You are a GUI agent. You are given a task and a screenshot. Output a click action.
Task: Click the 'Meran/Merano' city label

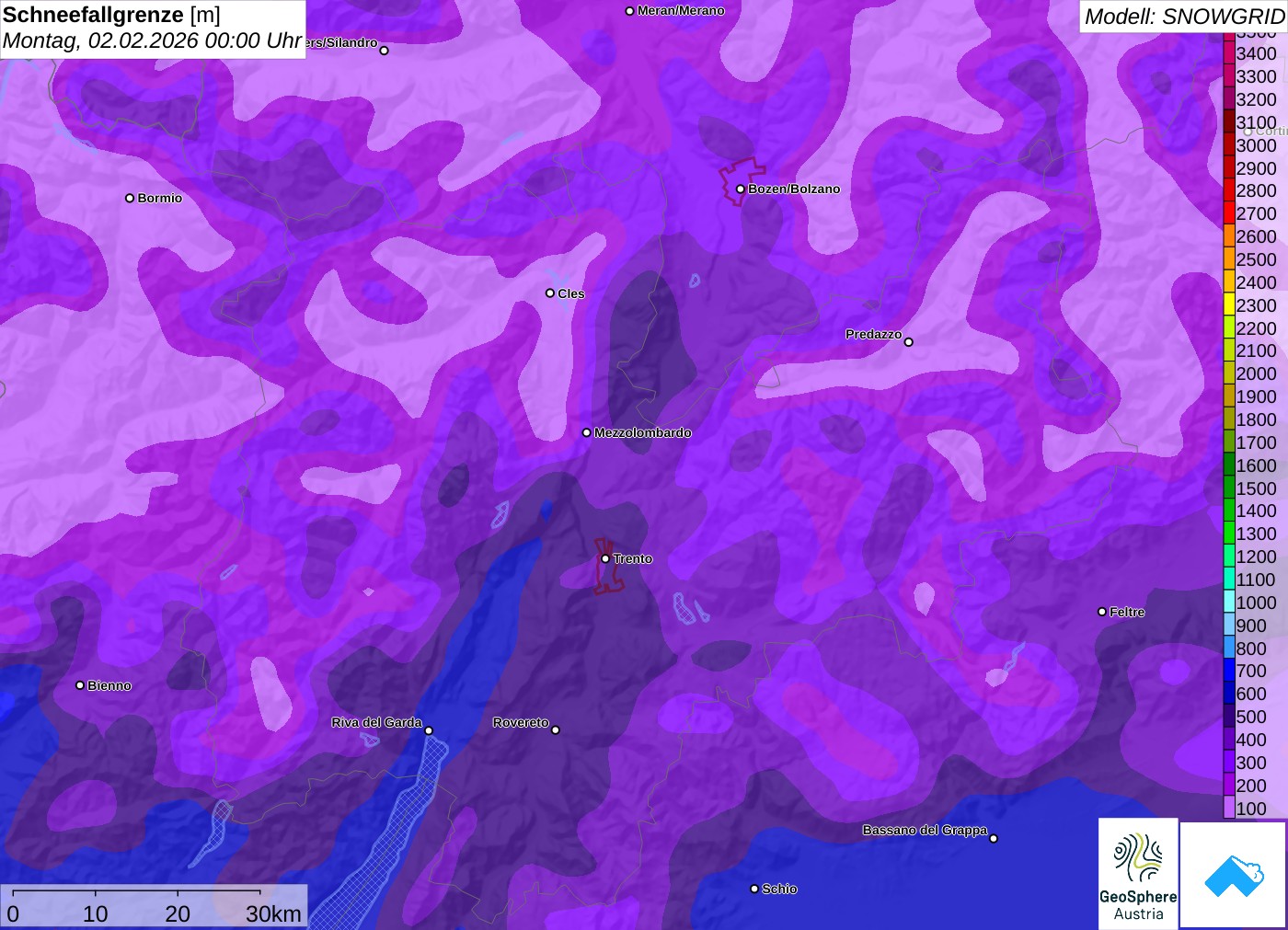(x=681, y=11)
